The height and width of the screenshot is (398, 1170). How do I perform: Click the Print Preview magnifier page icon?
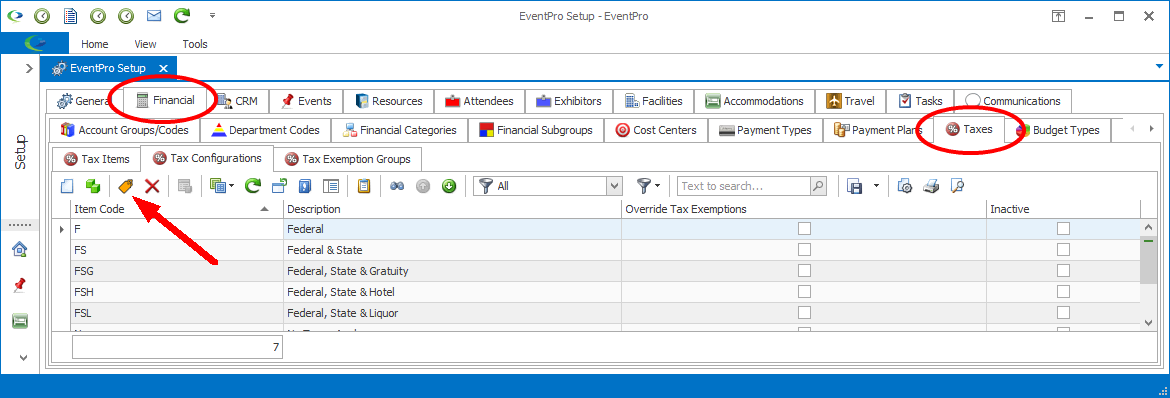tap(957, 186)
